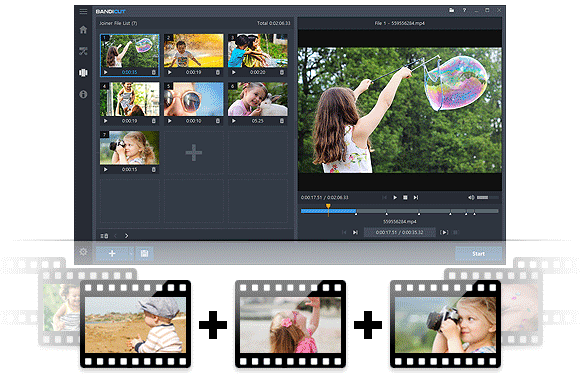The image size is (580, 390).
Task: Open settings gear icon at bottom left
Action: [83, 252]
